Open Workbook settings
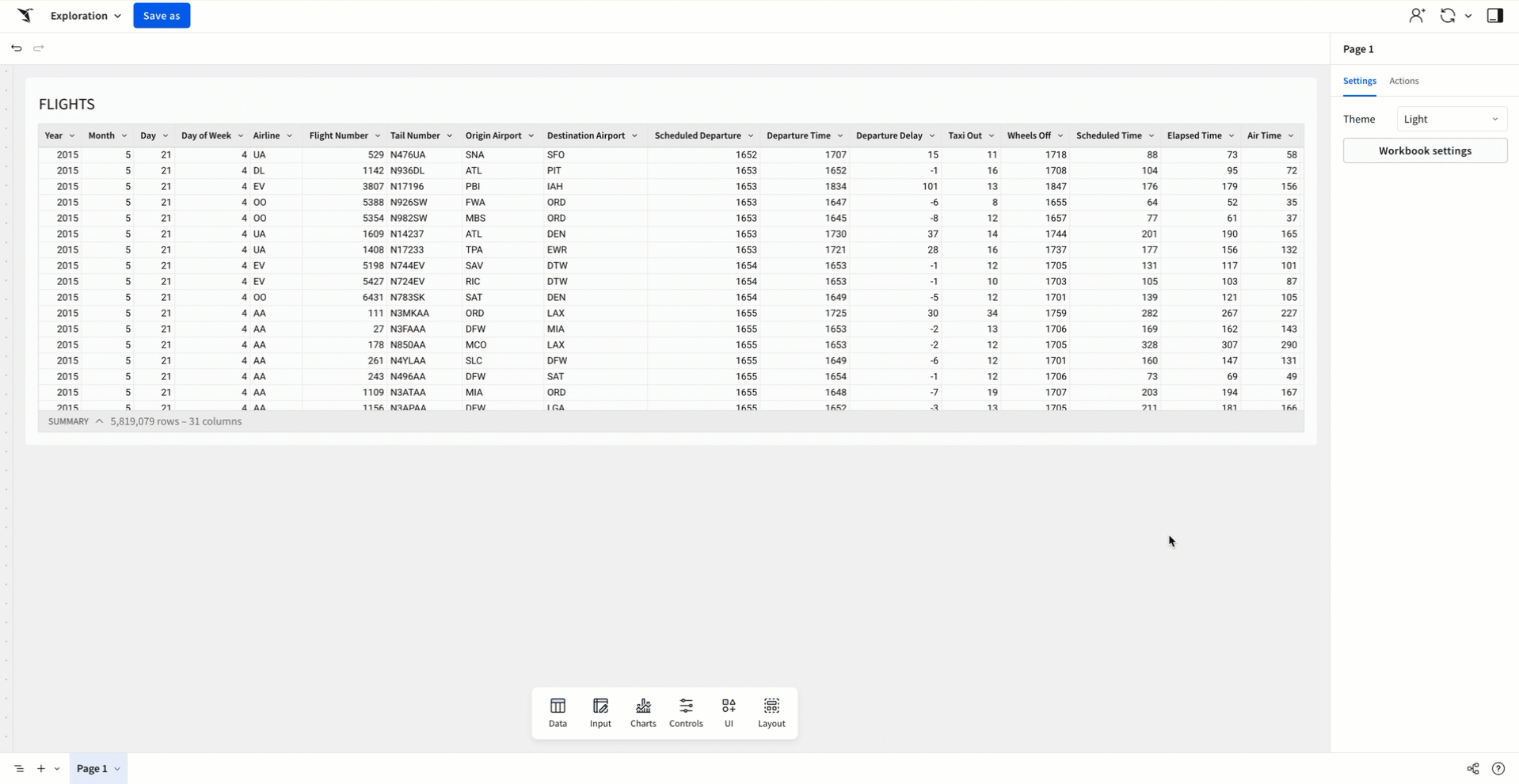Viewport: 1519px width, 784px height. (1424, 150)
